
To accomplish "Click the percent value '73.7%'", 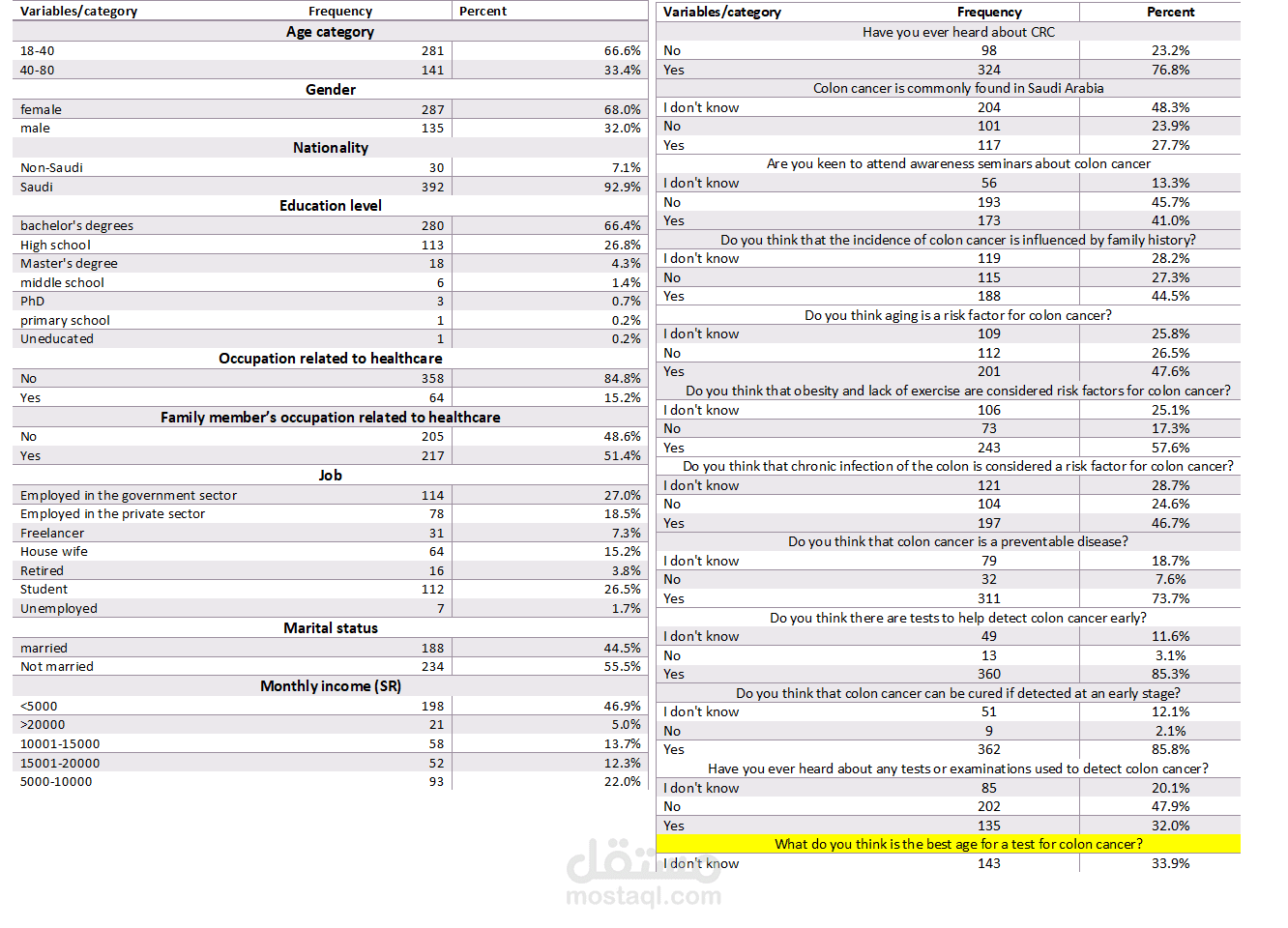I will click(1170, 598).
